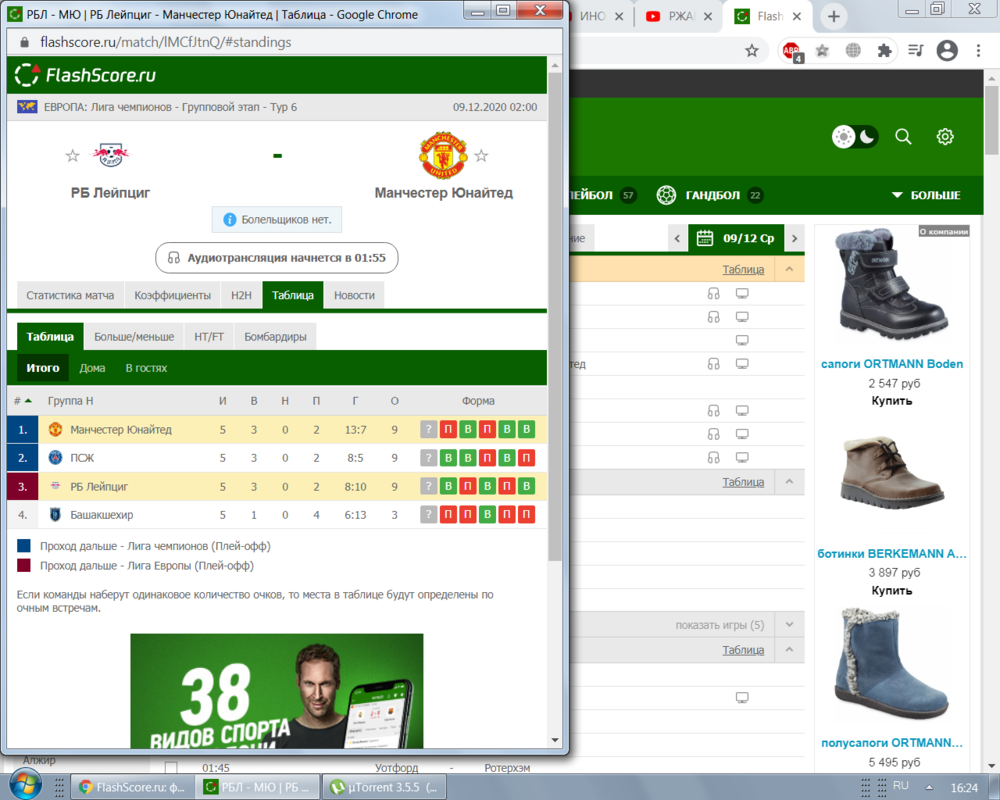
Task: Open the Гандбол sport section
Action: coord(709,195)
